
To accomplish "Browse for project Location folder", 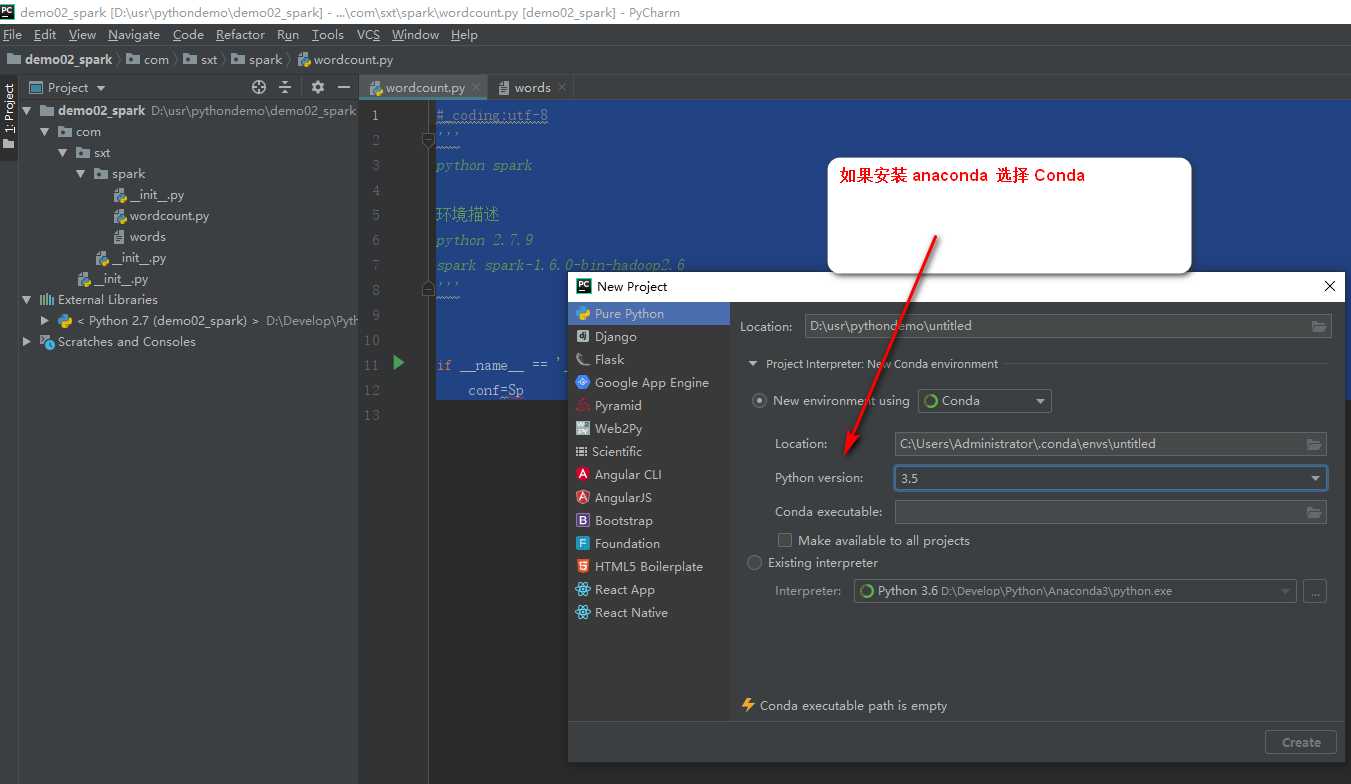I will (1319, 326).
